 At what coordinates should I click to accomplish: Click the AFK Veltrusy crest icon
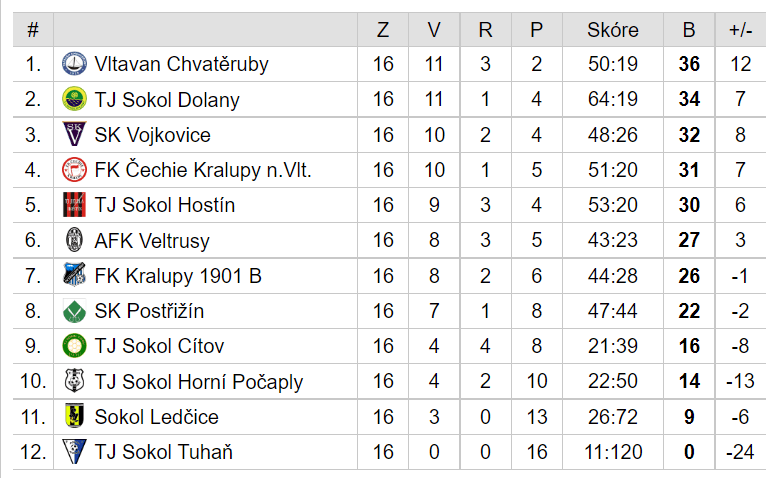74,240
